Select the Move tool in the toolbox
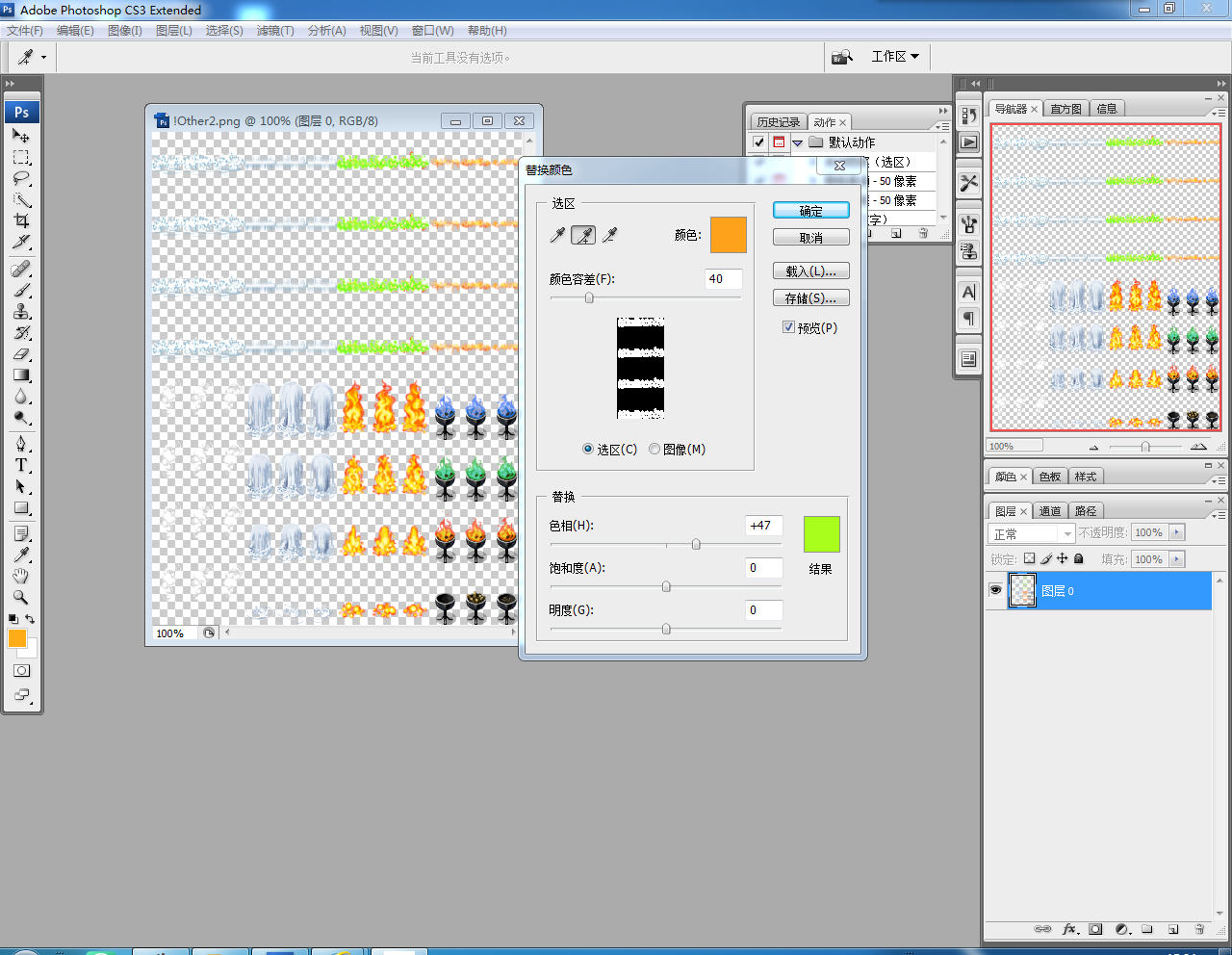 tap(21, 136)
